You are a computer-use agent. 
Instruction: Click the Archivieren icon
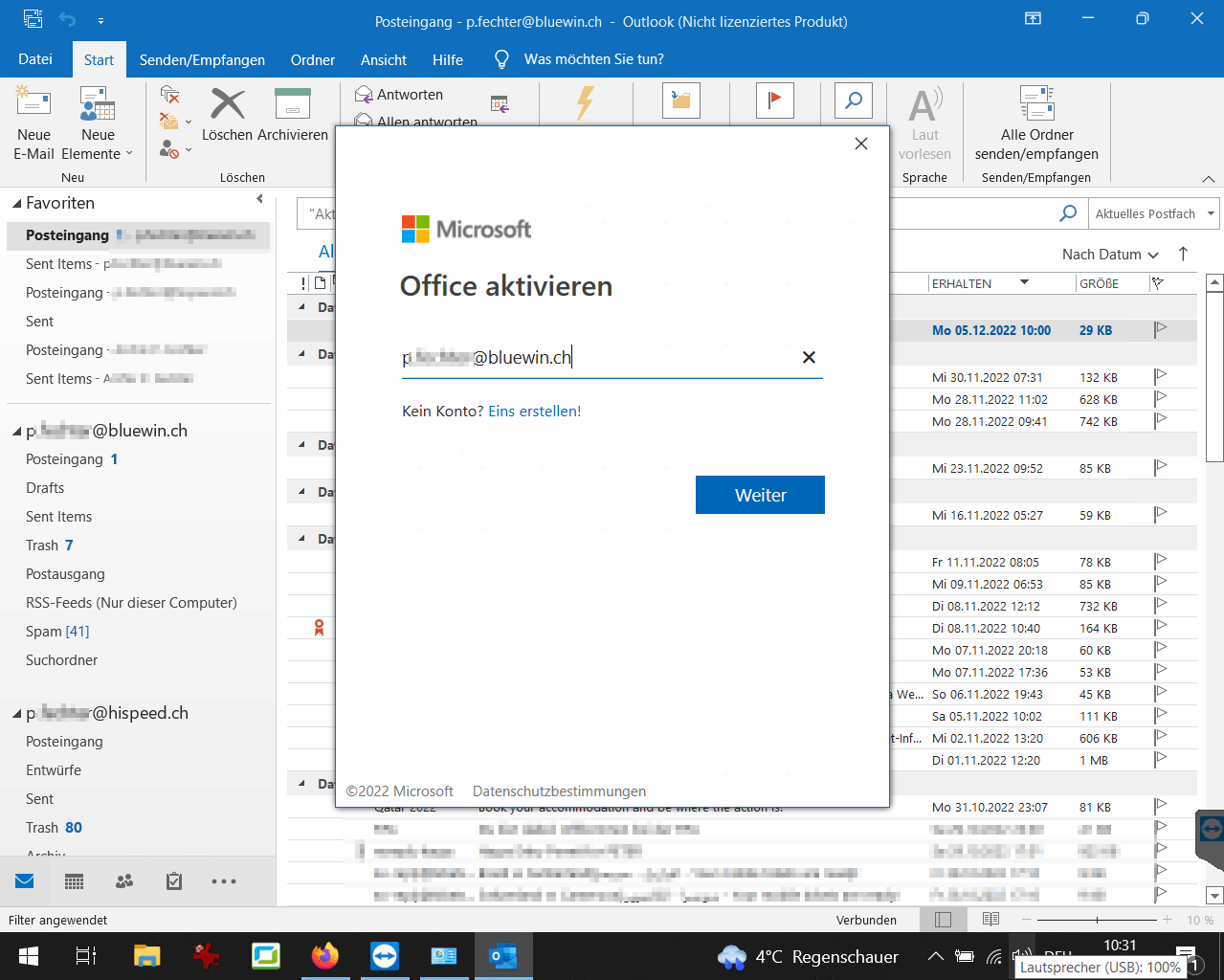pos(292,102)
